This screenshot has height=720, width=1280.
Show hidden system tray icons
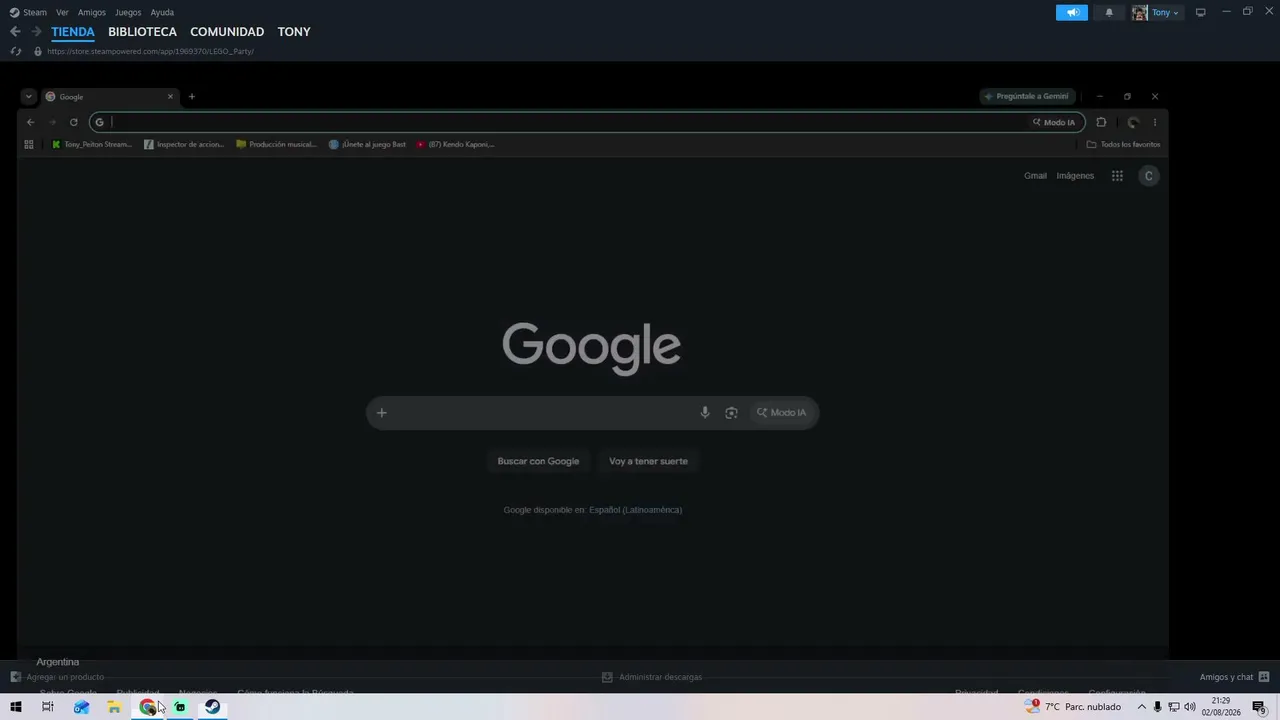click(x=1141, y=707)
